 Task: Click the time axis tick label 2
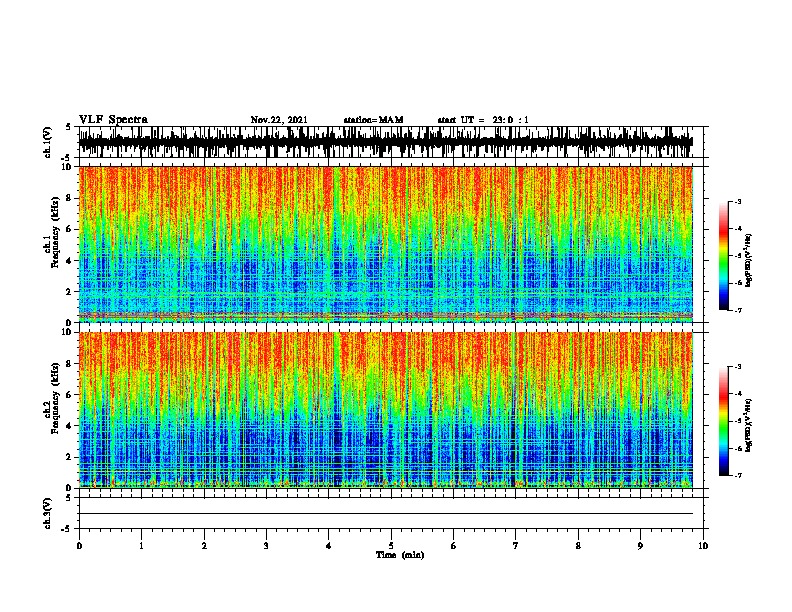coord(204,546)
